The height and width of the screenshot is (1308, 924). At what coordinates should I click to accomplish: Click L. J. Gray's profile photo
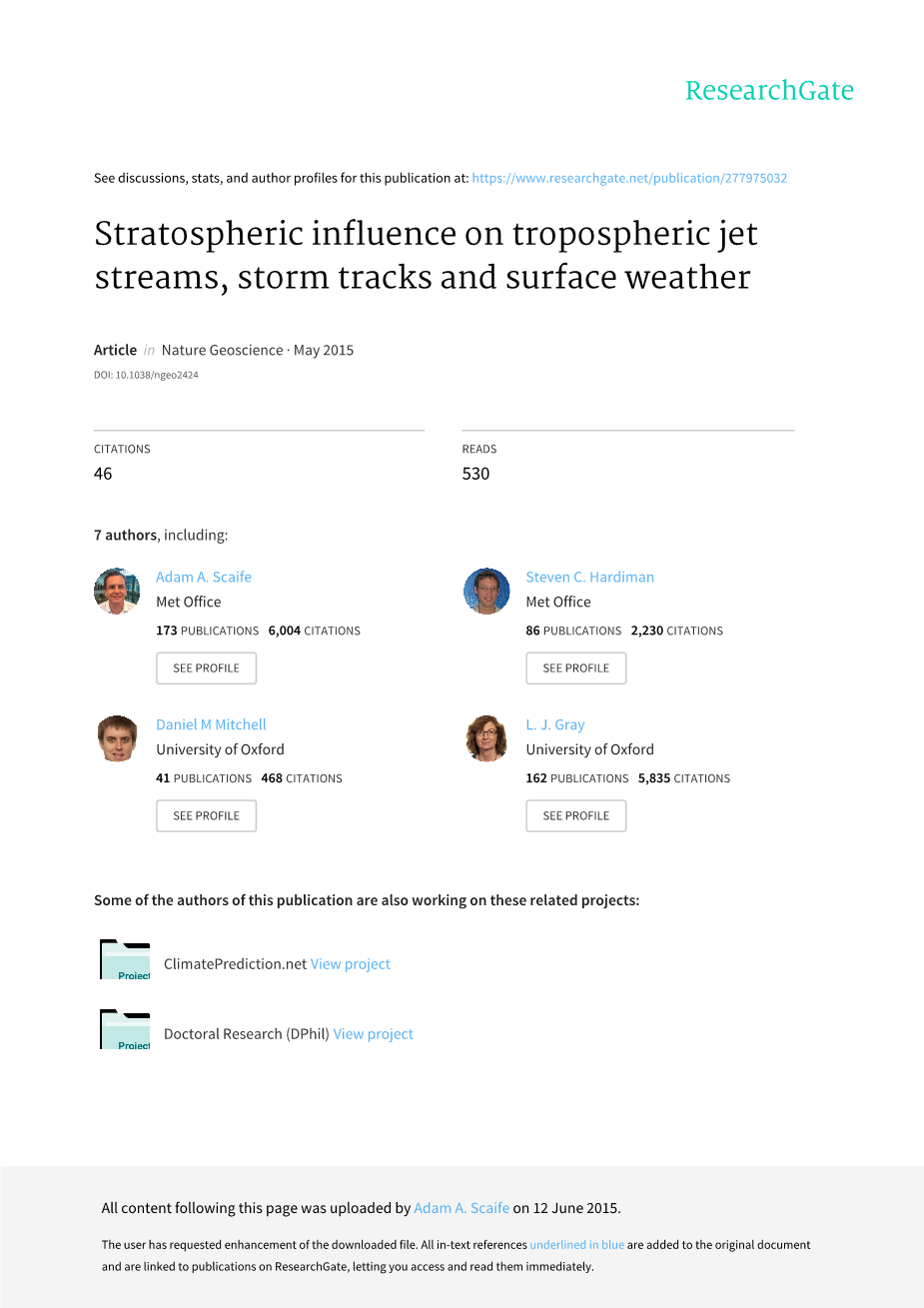(x=486, y=738)
